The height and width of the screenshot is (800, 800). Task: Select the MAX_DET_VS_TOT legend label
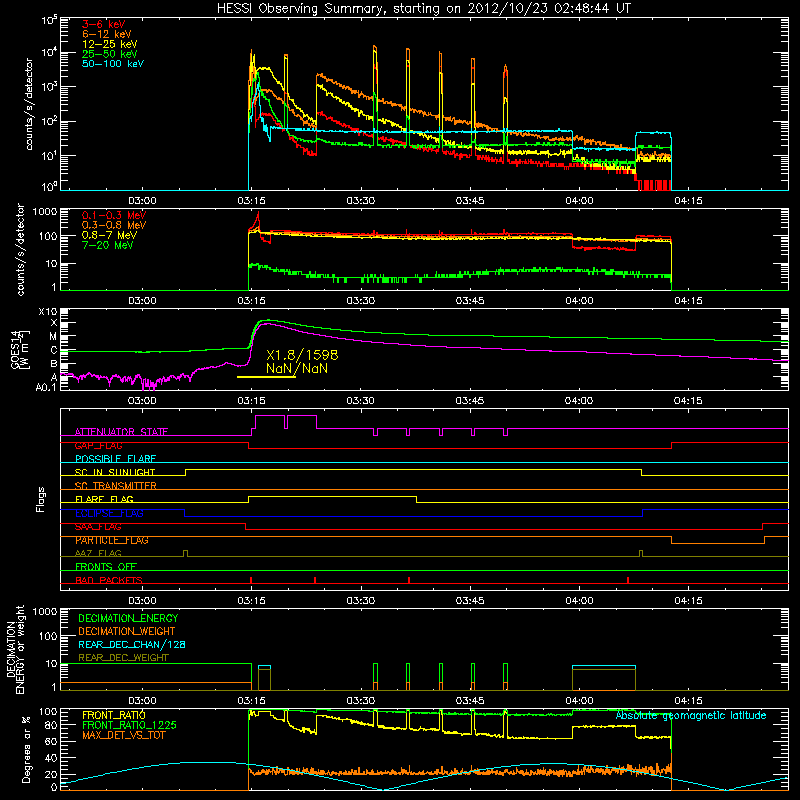tap(123, 735)
